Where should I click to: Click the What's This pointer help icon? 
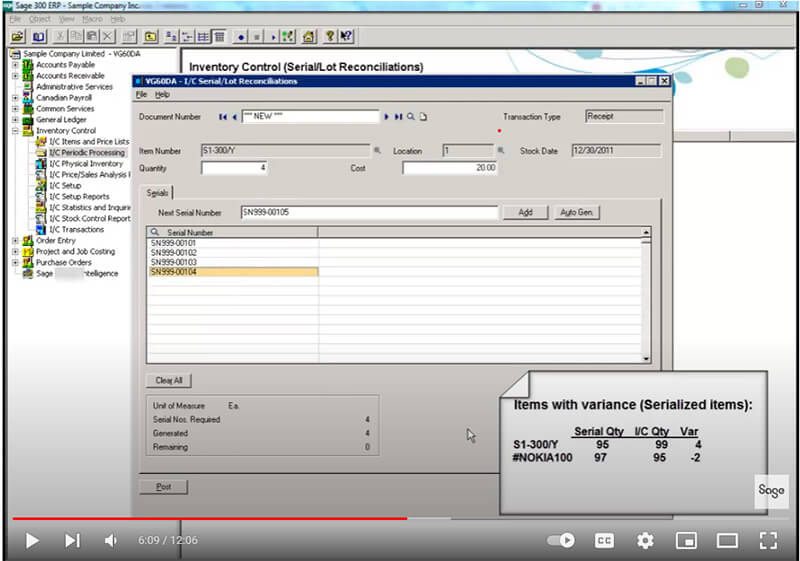pyautogui.click(x=346, y=37)
